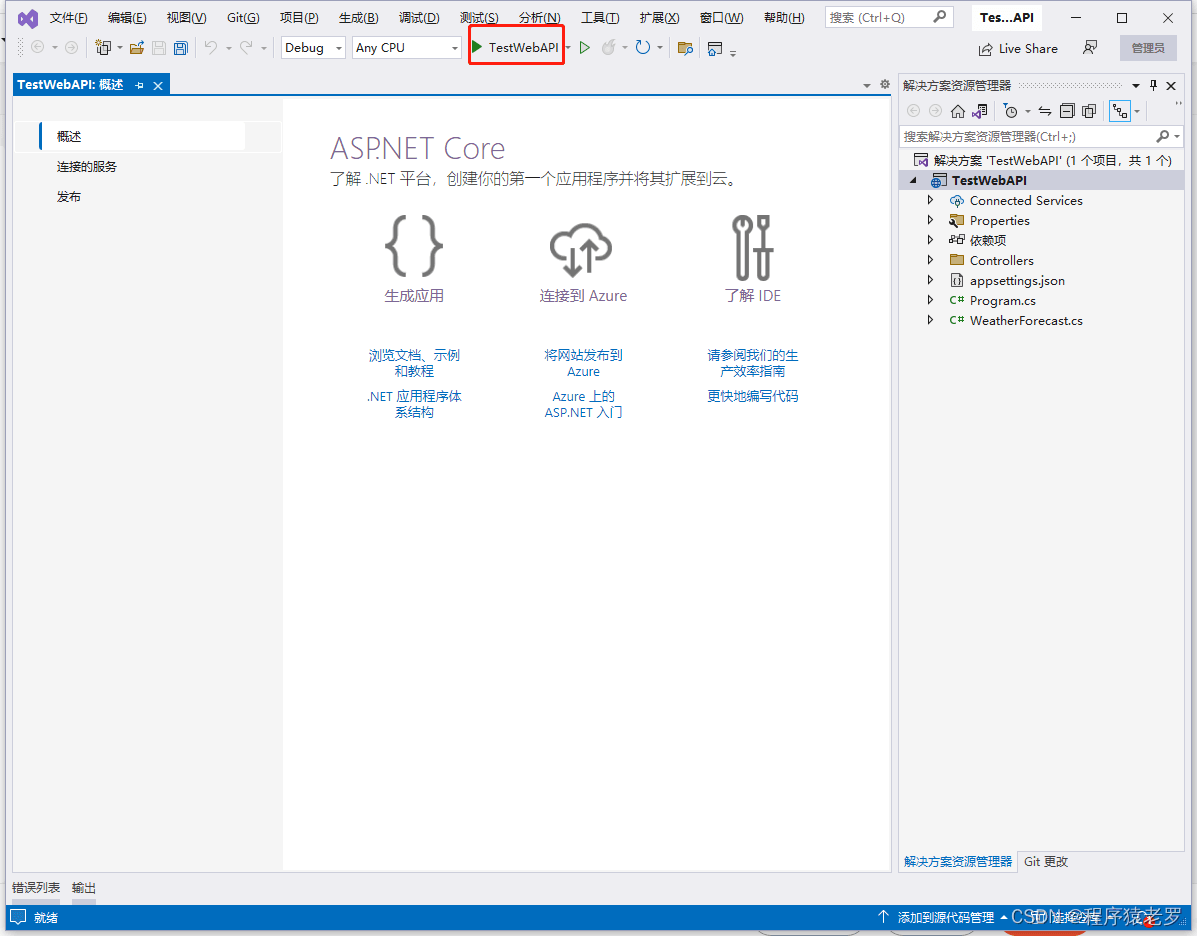Close the Solution Explorer panel

pyautogui.click(x=1171, y=86)
